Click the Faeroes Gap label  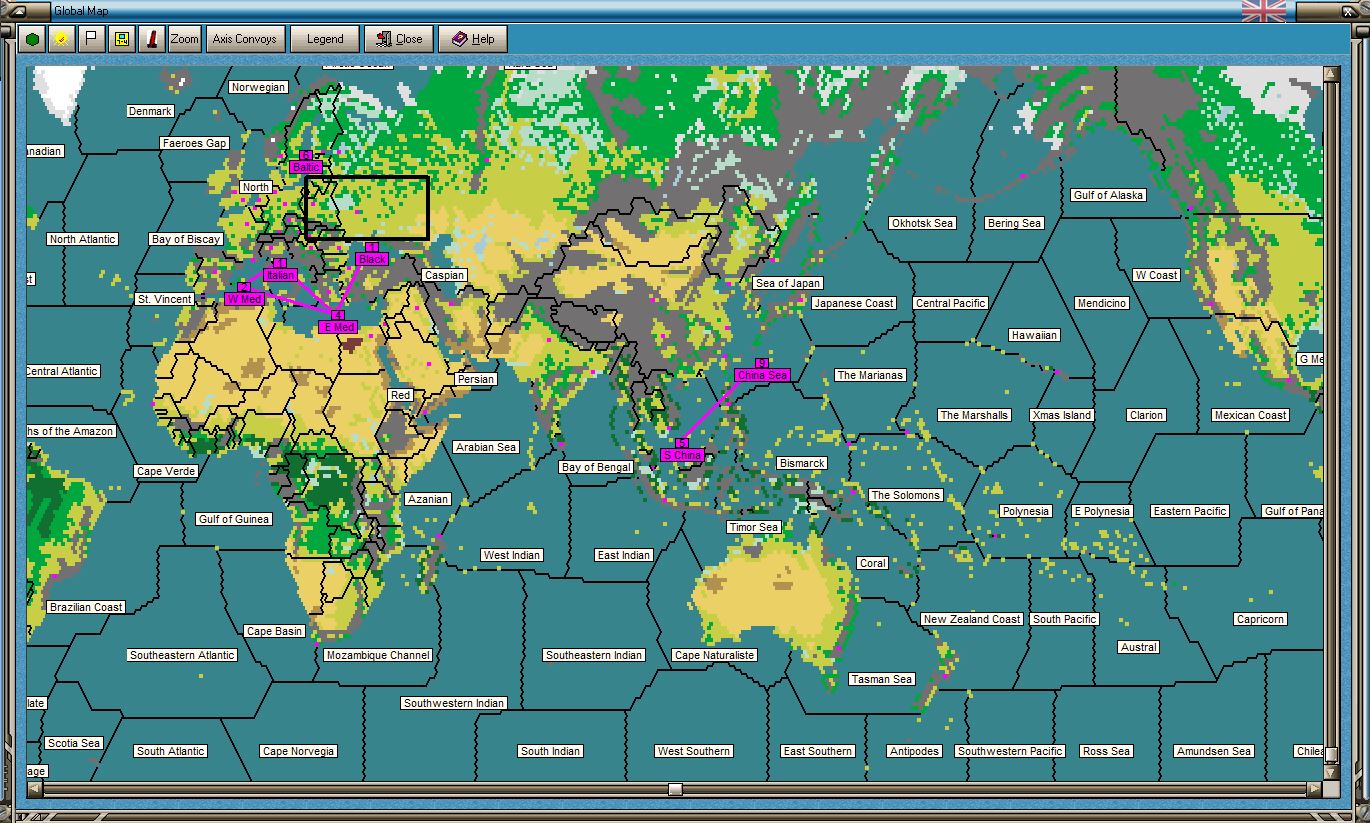coord(194,143)
